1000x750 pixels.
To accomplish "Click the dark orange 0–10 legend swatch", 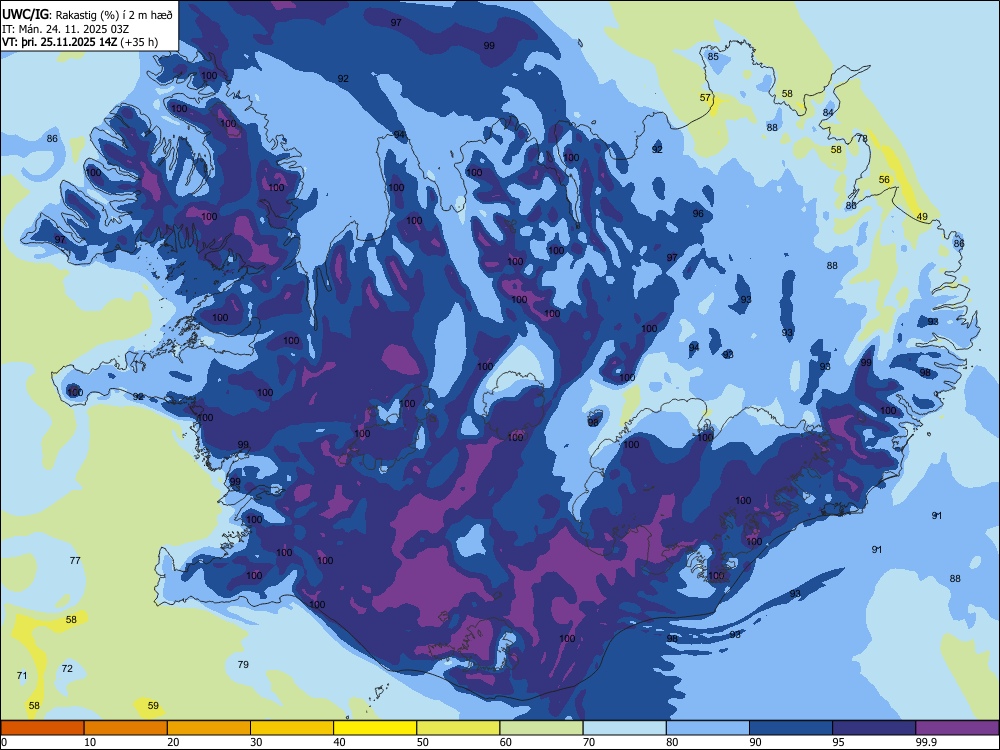I will [x=42, y=728].
